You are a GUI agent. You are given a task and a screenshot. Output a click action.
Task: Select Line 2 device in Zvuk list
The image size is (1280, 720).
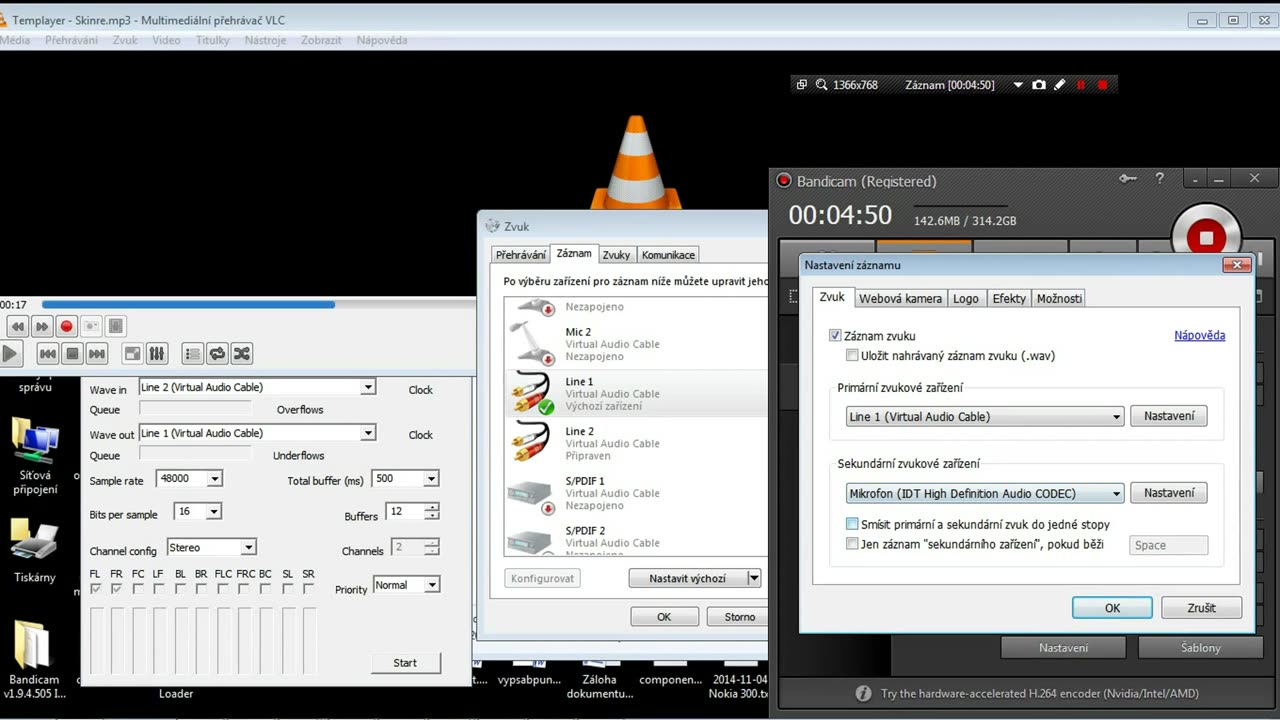636,443
